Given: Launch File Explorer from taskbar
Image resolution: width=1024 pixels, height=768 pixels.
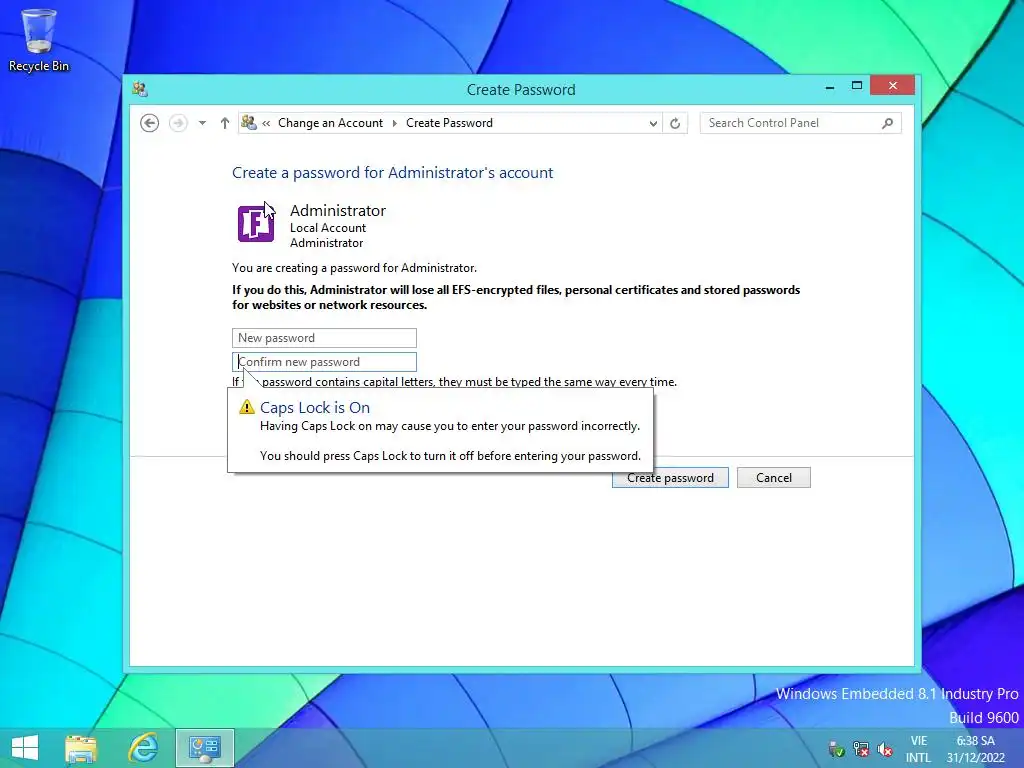Looking at the screenshot, I should (81, 748).
